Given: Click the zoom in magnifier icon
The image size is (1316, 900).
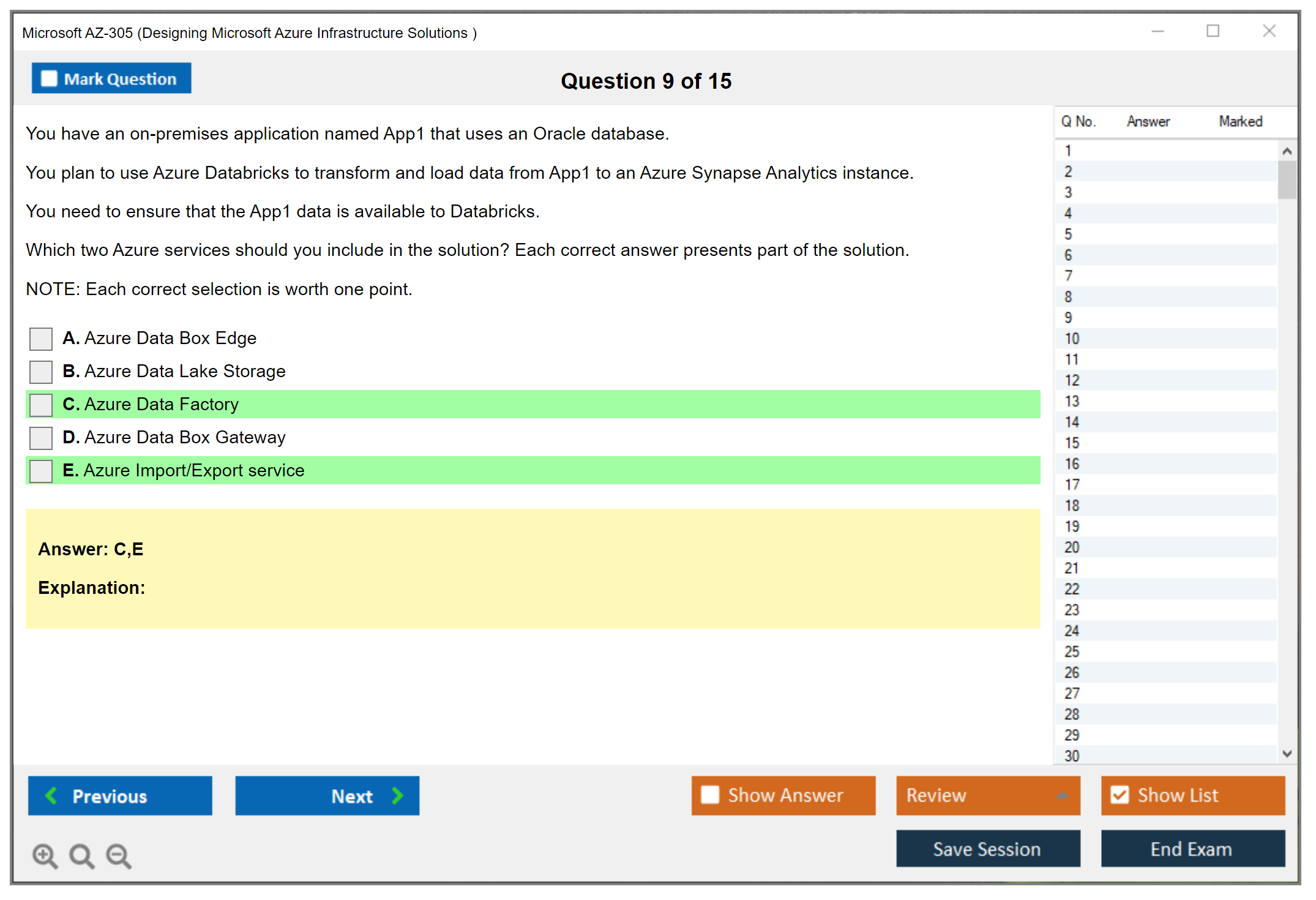Looking at the screenshot, I should 44,855.
